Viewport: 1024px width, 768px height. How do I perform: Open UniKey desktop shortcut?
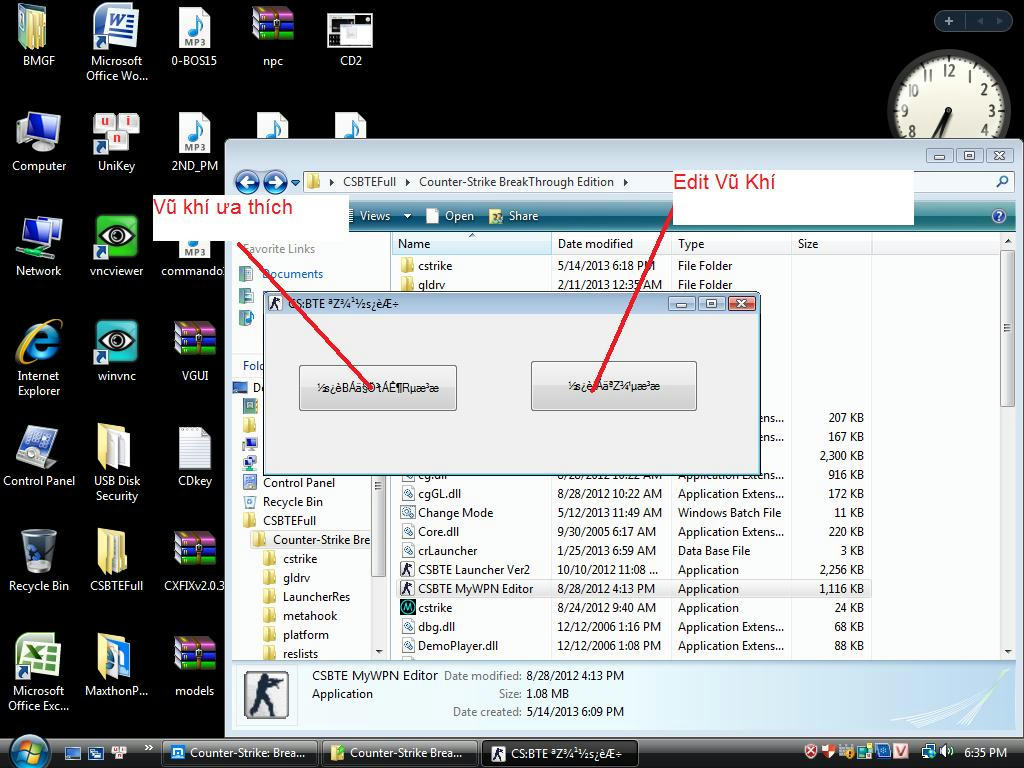coord(116,142)
